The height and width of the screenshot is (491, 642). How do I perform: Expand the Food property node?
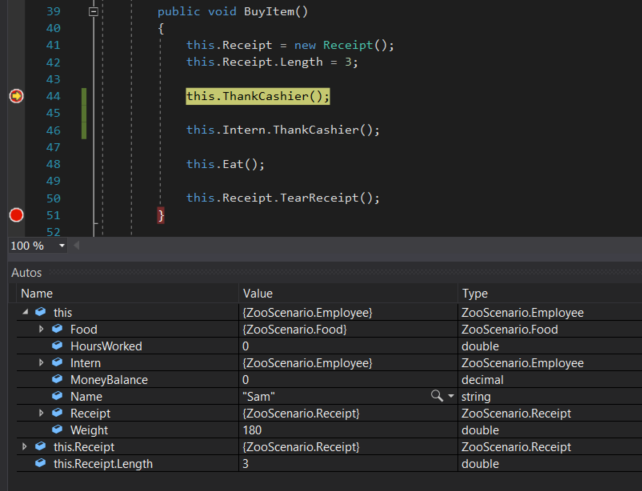(41, 330)
